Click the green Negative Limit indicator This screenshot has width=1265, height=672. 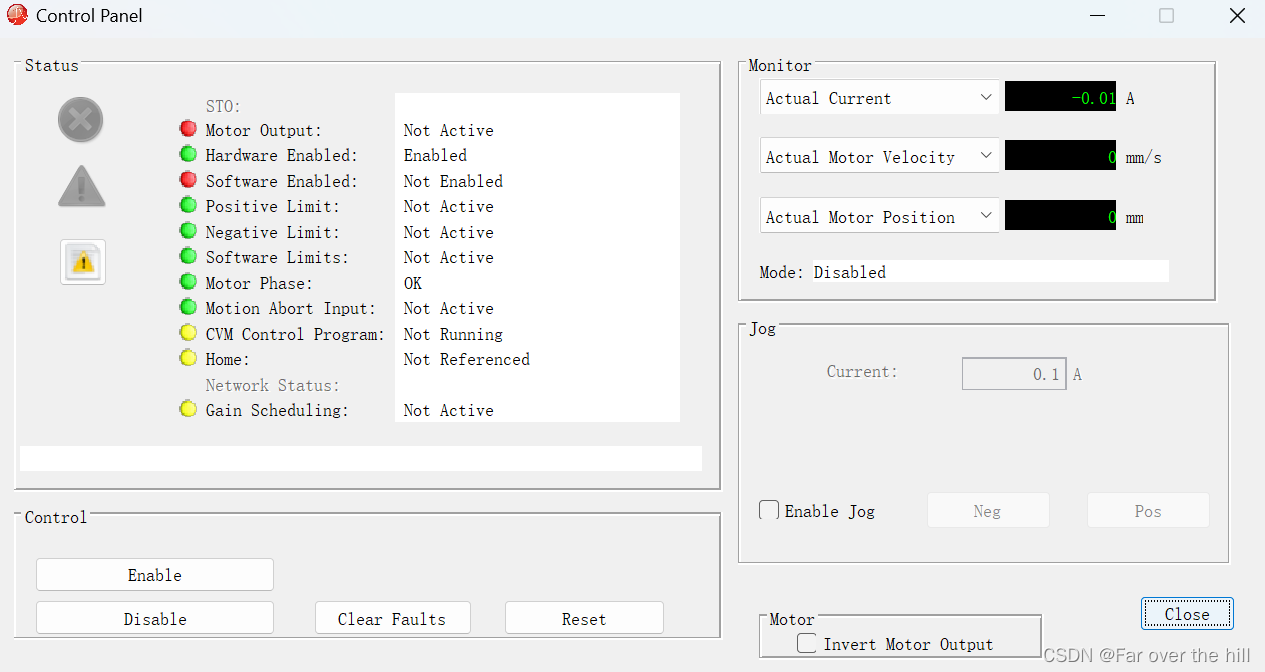188,231
